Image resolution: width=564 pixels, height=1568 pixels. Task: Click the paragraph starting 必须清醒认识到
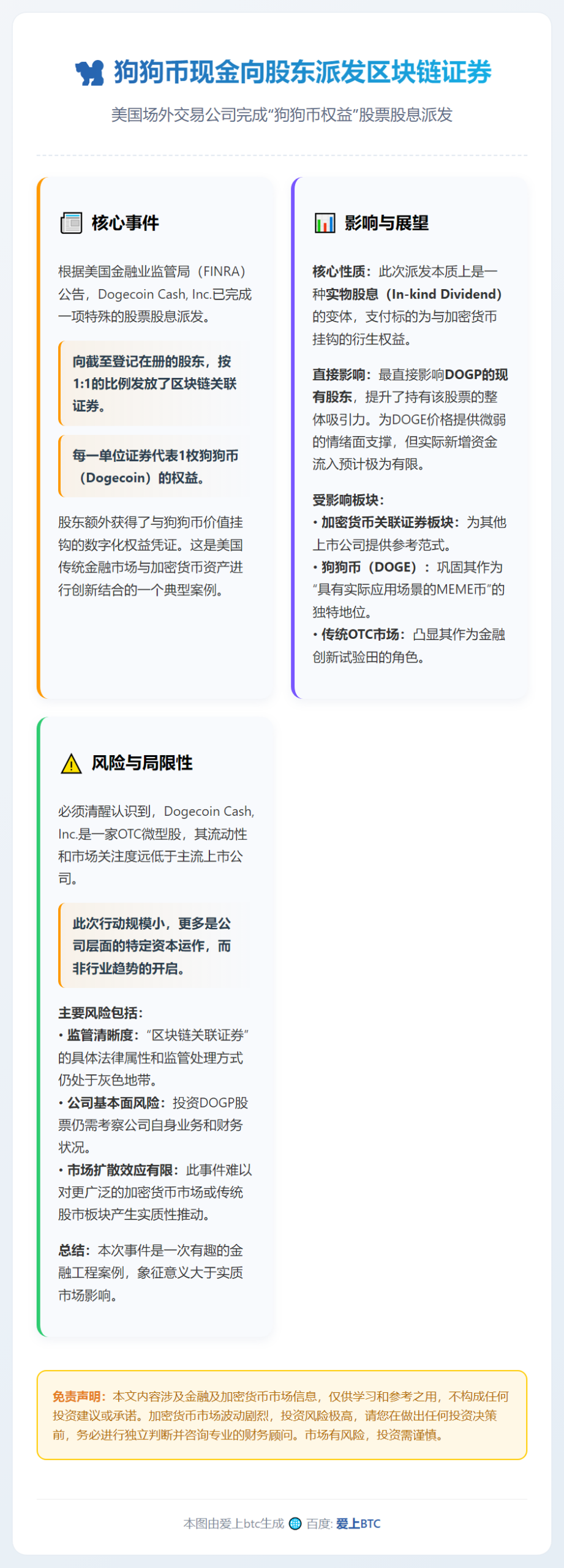(156, 845)
